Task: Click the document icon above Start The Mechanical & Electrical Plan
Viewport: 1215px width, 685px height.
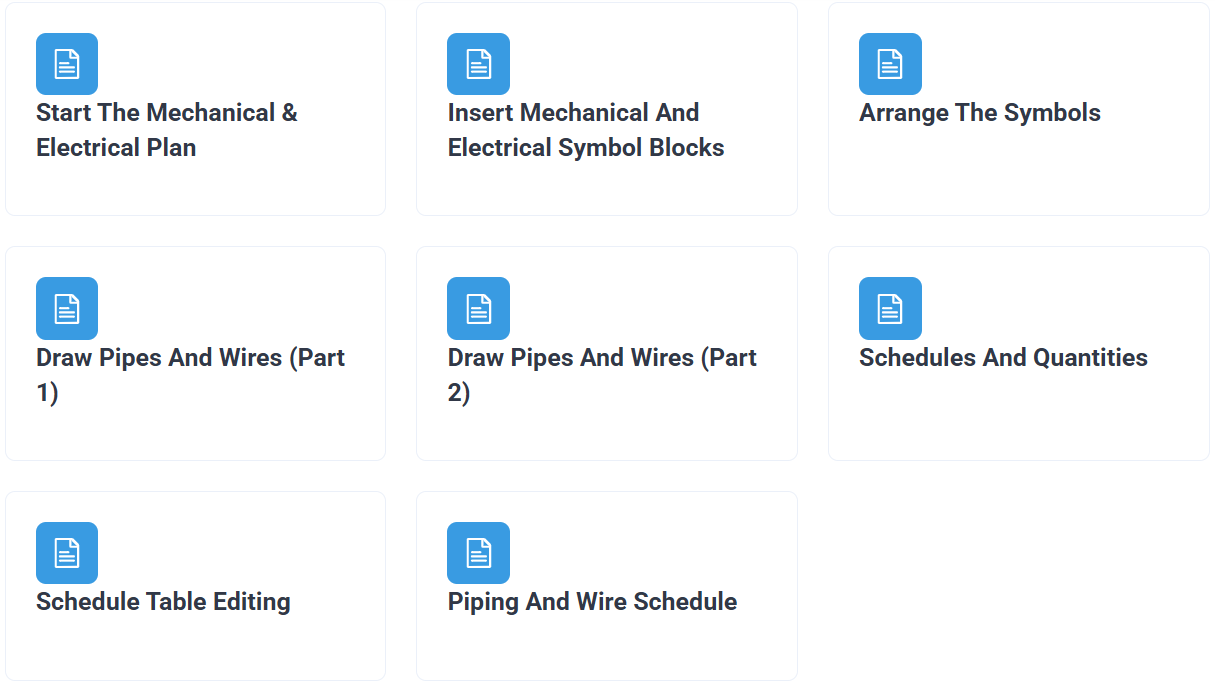Action: pos(67,64)
